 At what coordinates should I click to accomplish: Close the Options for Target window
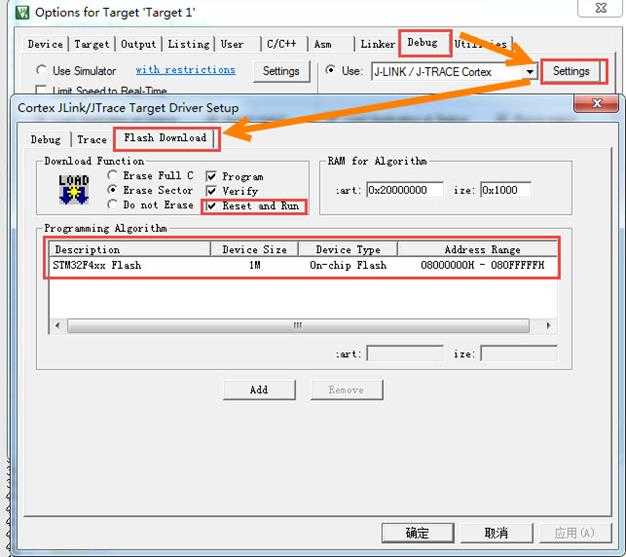[x=601, y=8]
